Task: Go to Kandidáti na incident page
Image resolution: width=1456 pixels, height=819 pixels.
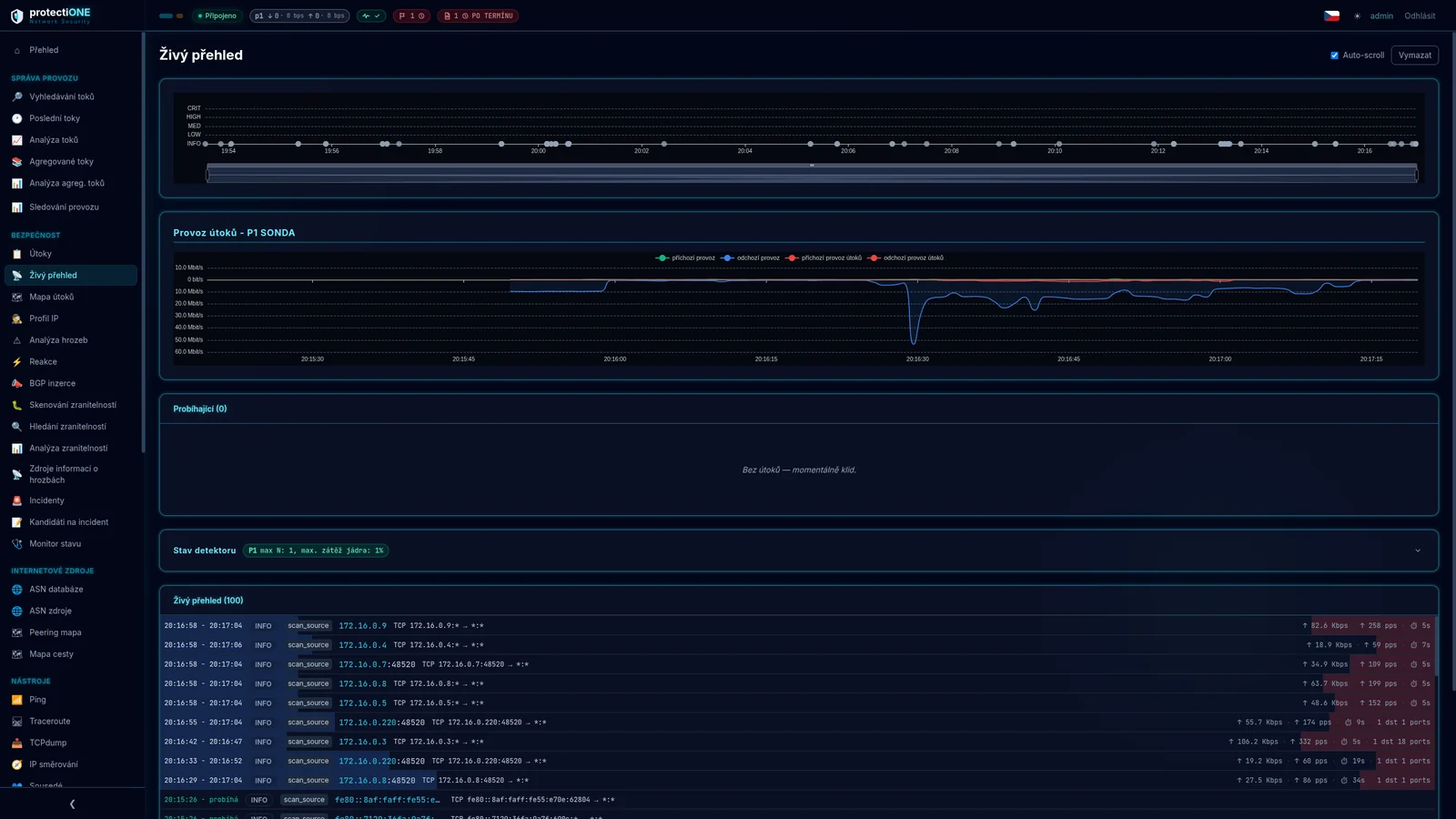Action: 71,522
